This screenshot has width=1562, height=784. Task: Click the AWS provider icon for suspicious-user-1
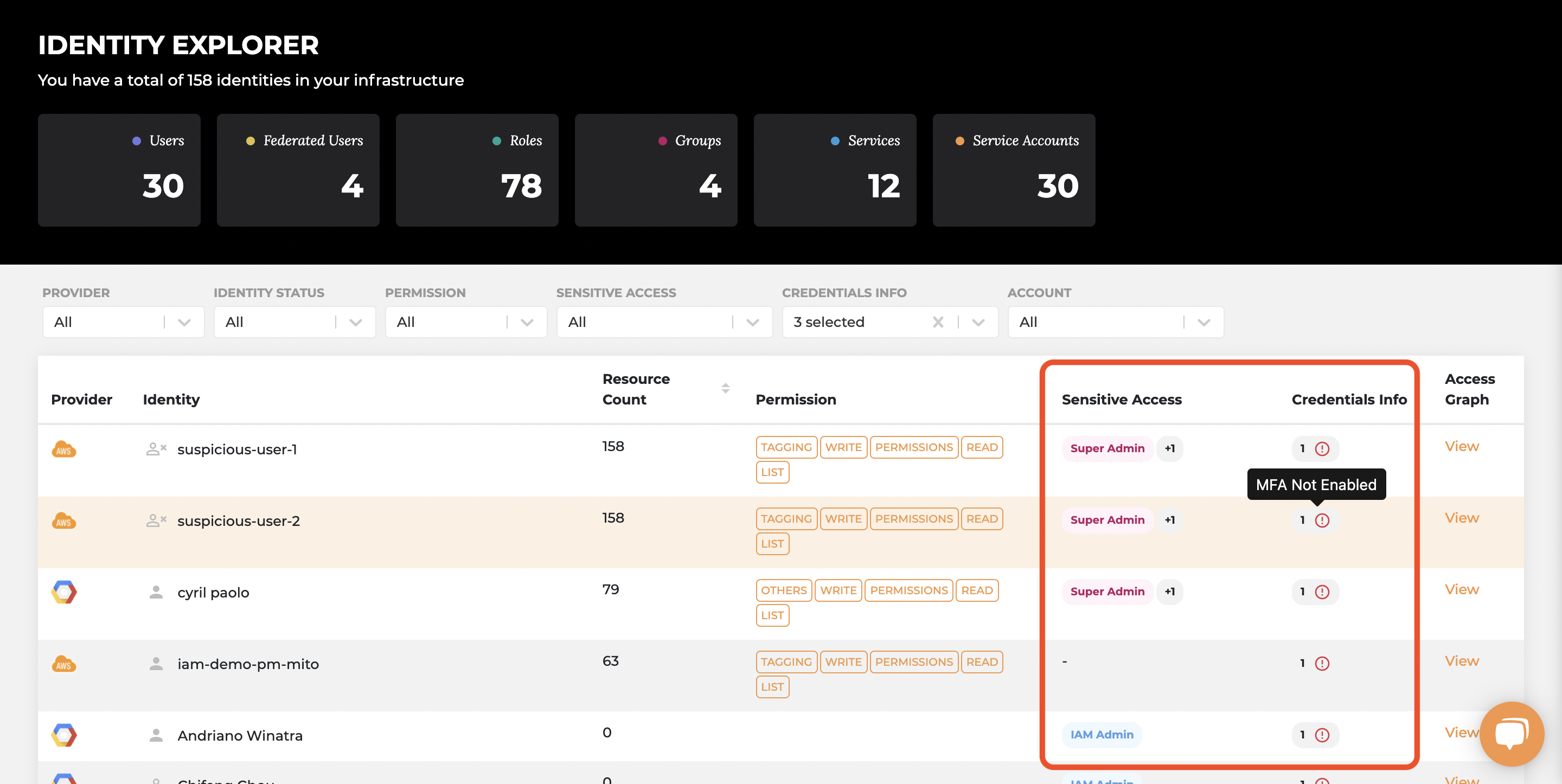pyautogui.click(x=63, y=449)
